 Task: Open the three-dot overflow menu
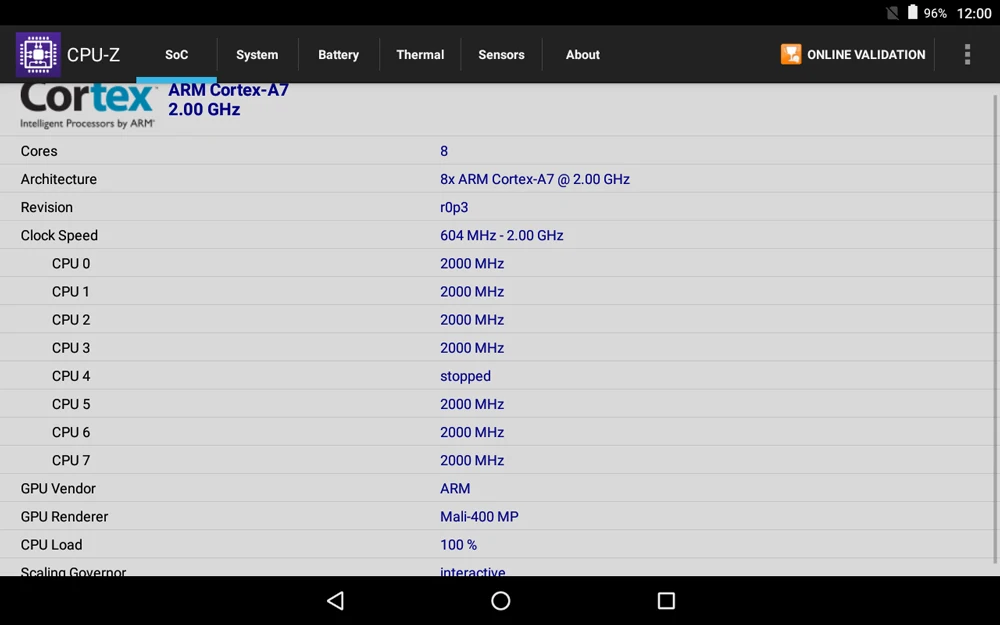click(967, 54)
